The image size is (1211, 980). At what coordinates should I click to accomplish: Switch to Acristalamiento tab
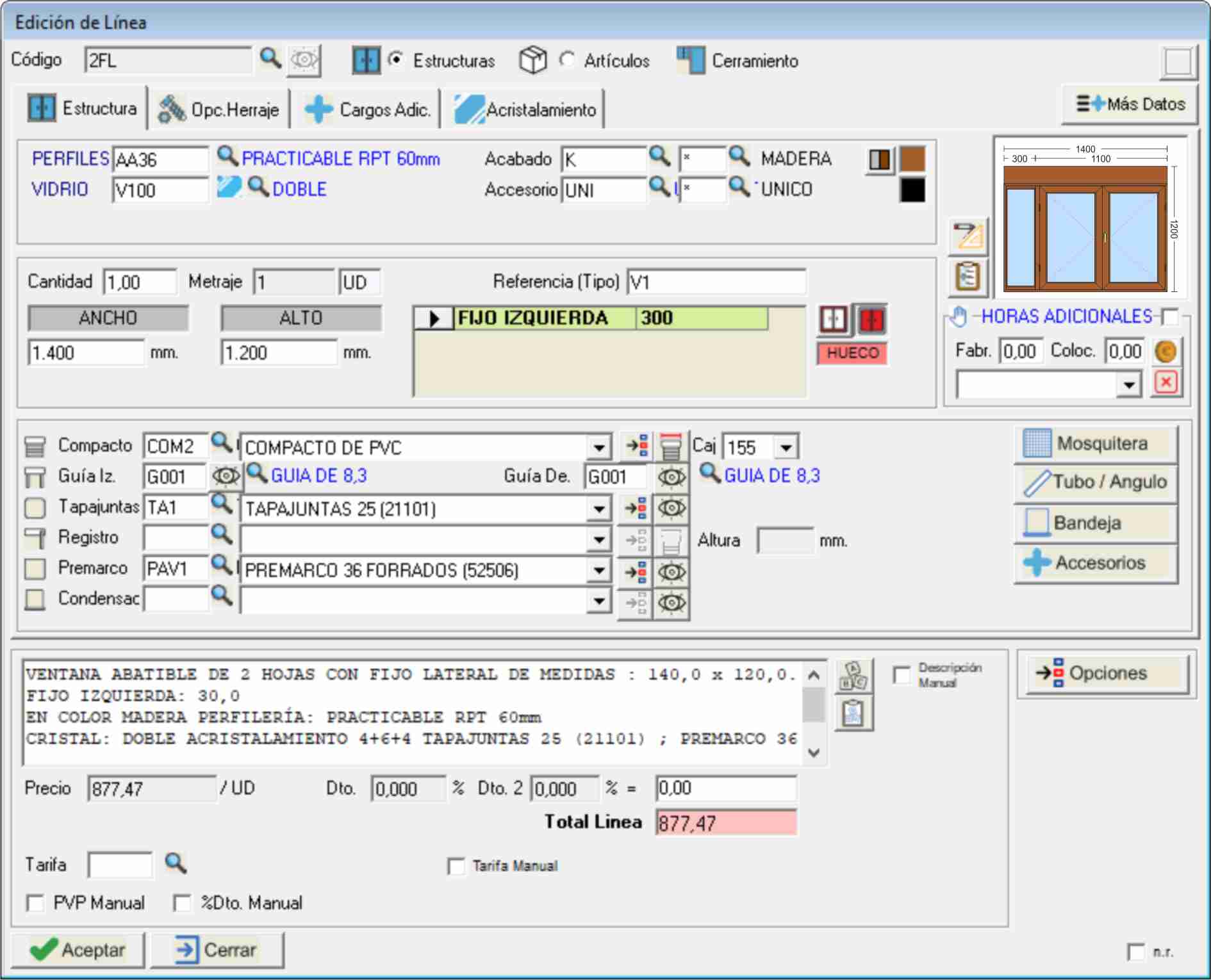(x=525, y=109)
